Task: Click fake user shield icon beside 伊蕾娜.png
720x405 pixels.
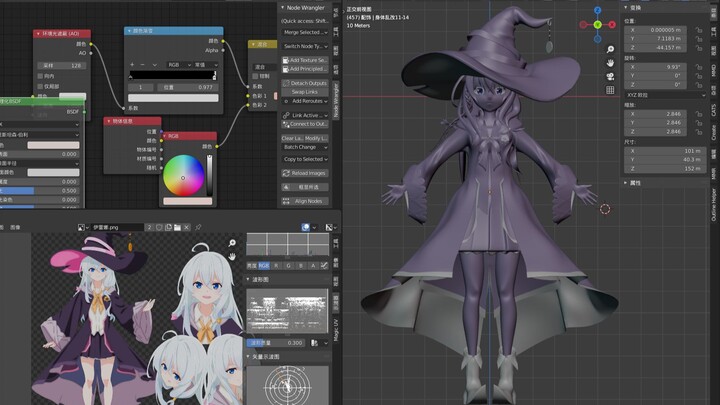Action: 159,227
